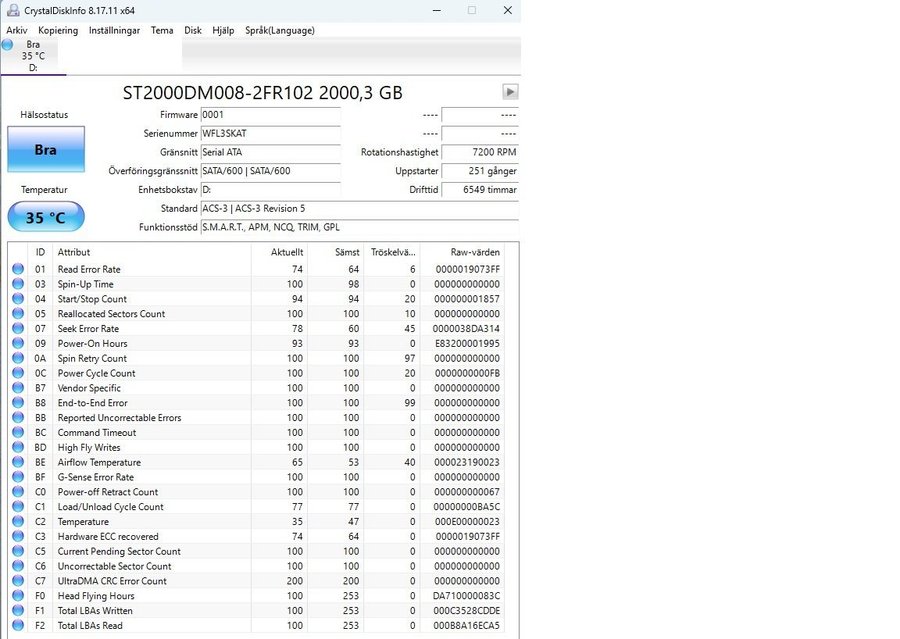Click the Standard field ACS-3 Revision 5
The height and width of the screenshot is (639, 900).
[359, 208]
